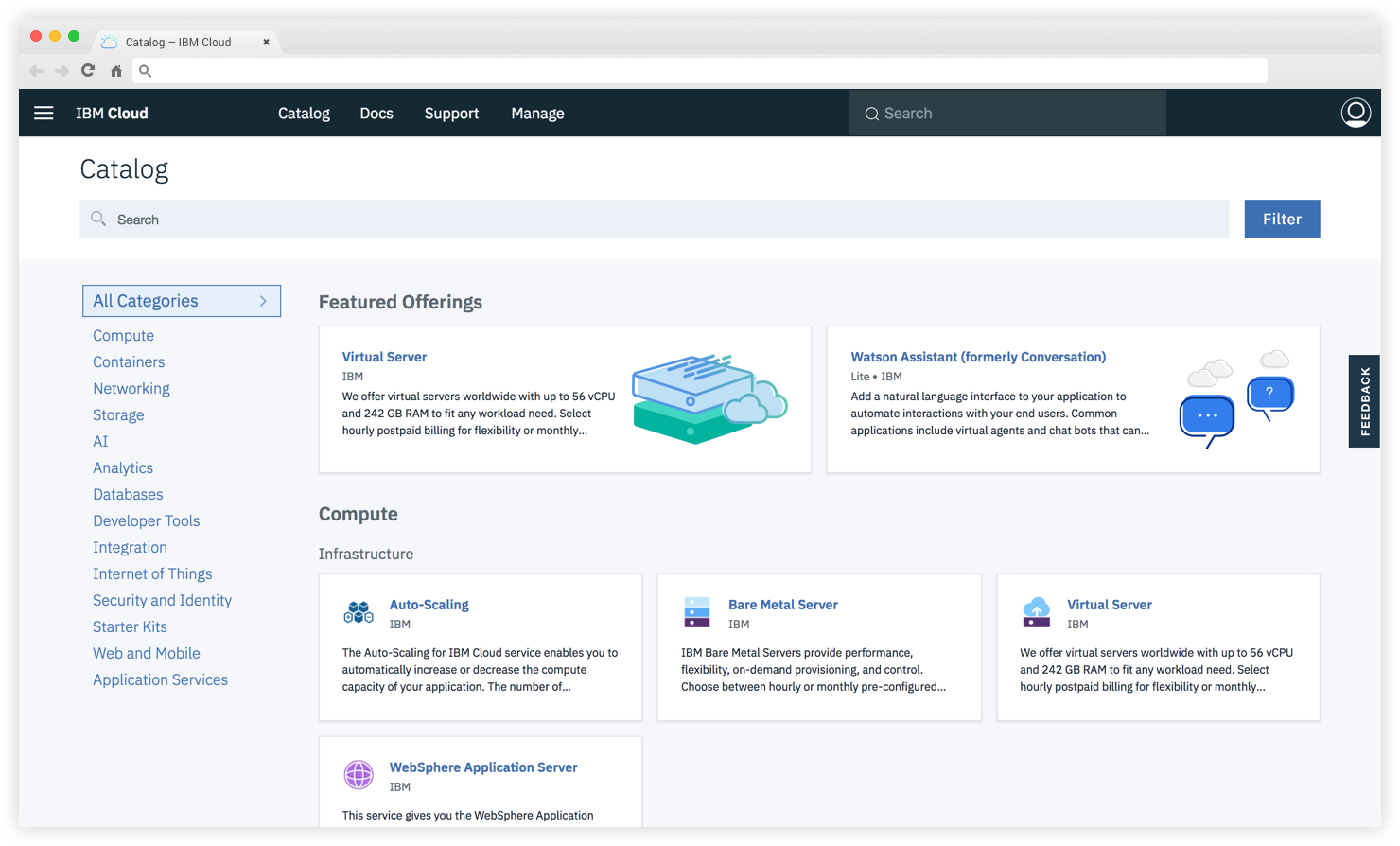This screenshot has width=1400, height=846.
Task: Click the IBM Cloud logo text
Action: pyautogui.click(x=112, y=114)
